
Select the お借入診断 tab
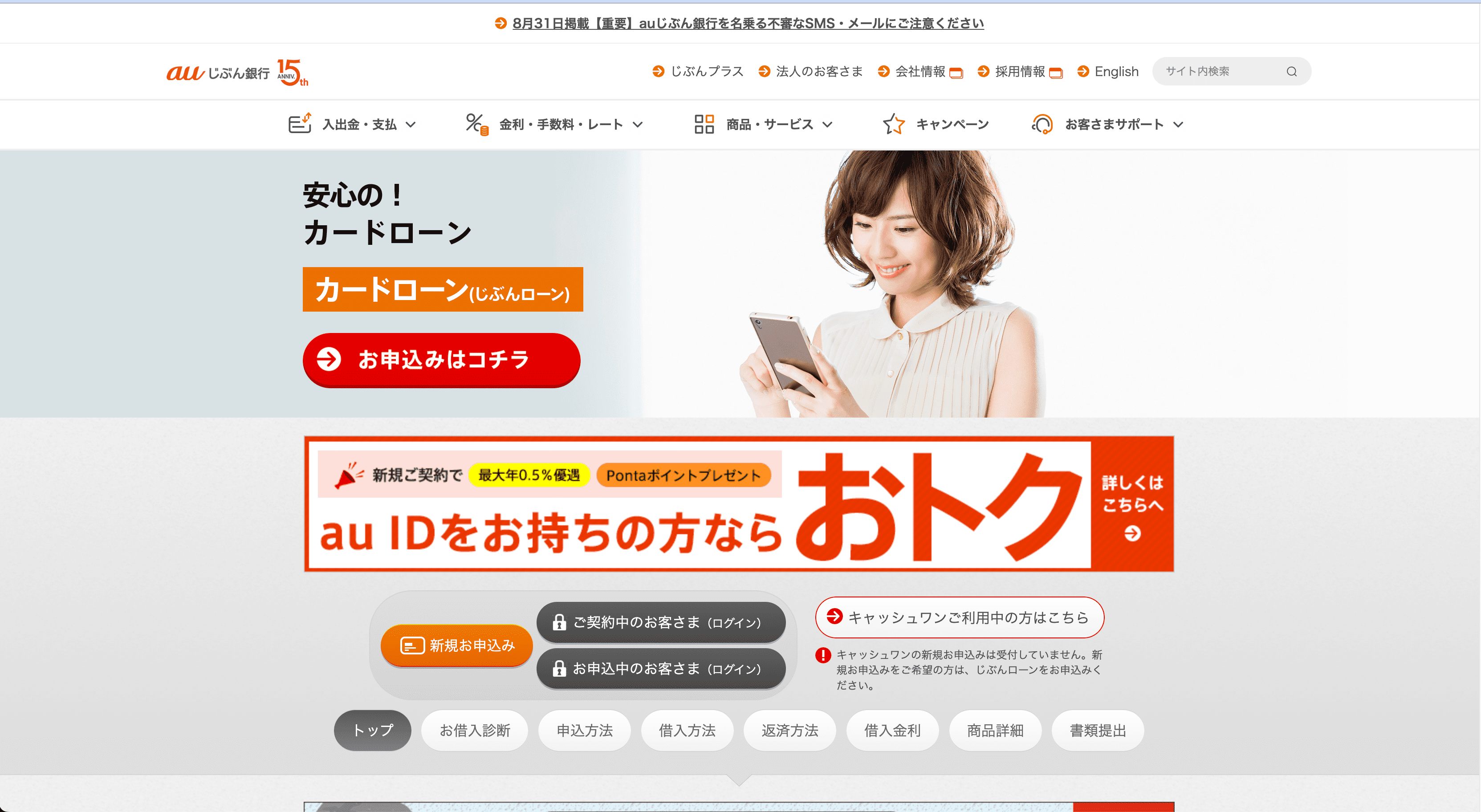pos(475,730)
